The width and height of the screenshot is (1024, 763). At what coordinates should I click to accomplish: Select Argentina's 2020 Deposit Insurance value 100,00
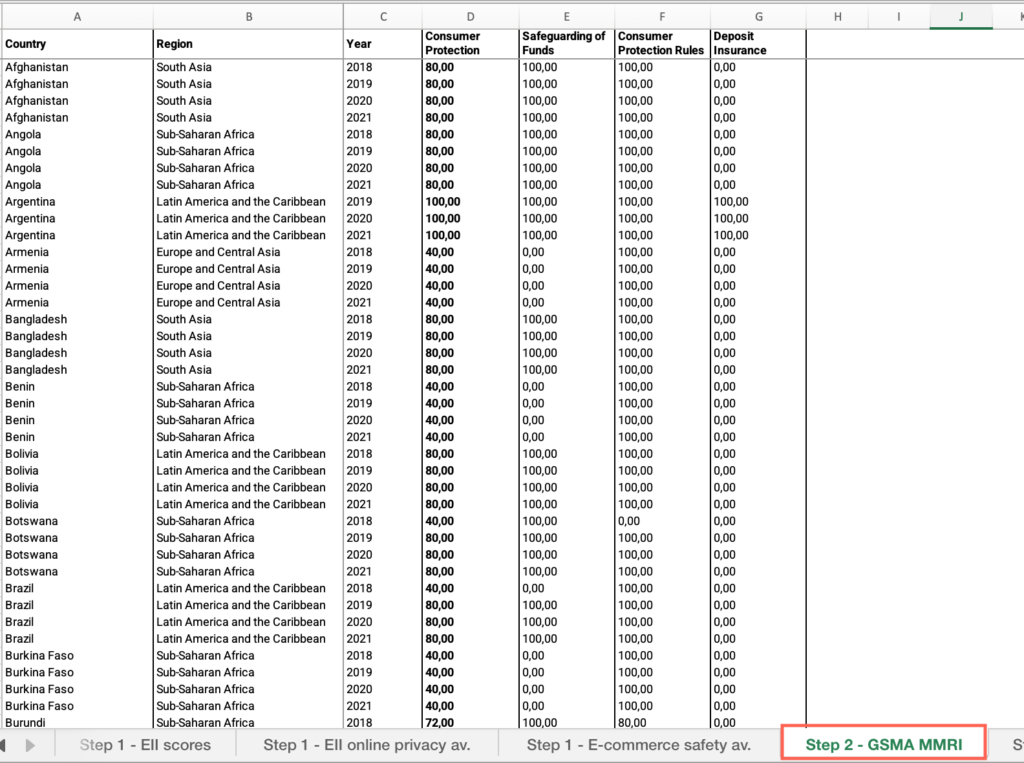coord(758,219)
